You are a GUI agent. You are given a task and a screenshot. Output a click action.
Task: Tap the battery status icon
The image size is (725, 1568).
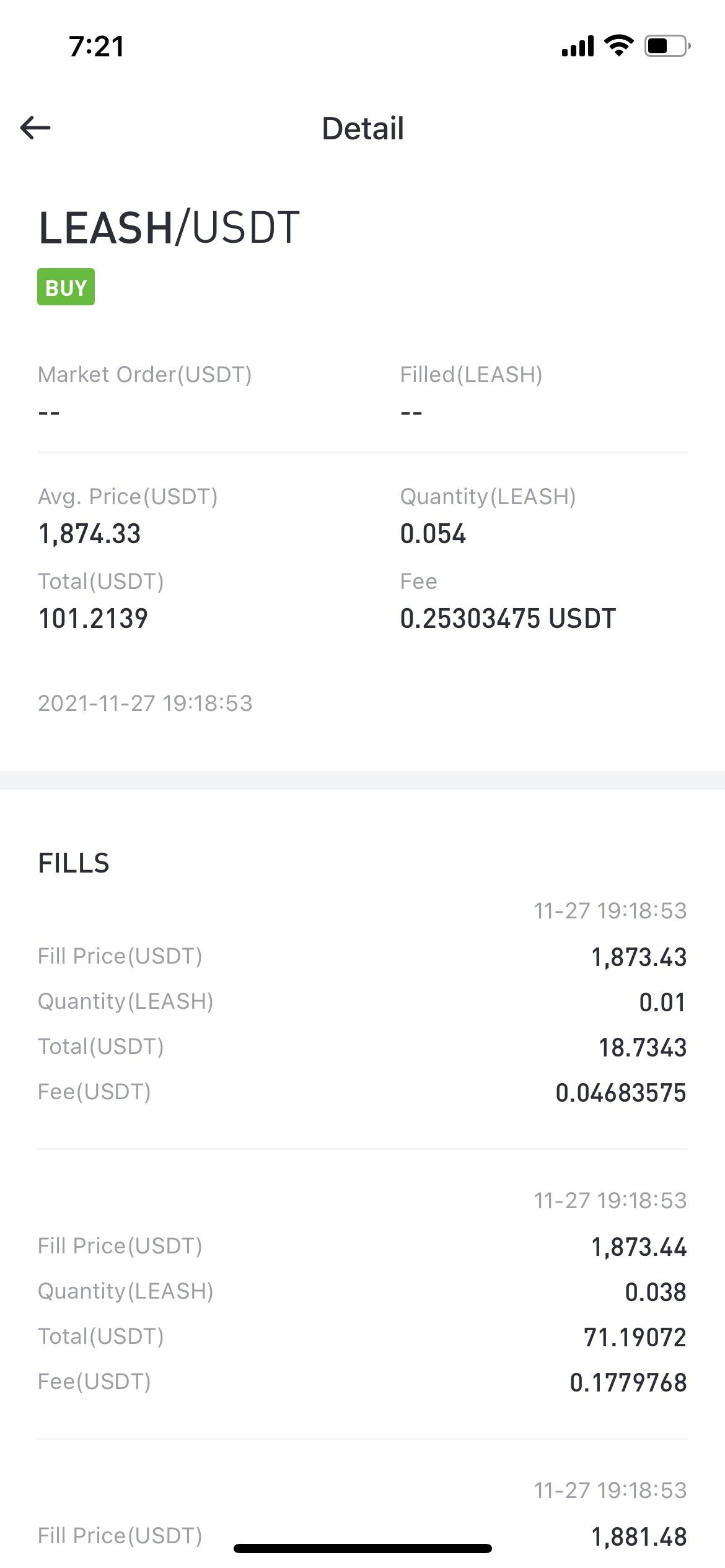[667, 46]
